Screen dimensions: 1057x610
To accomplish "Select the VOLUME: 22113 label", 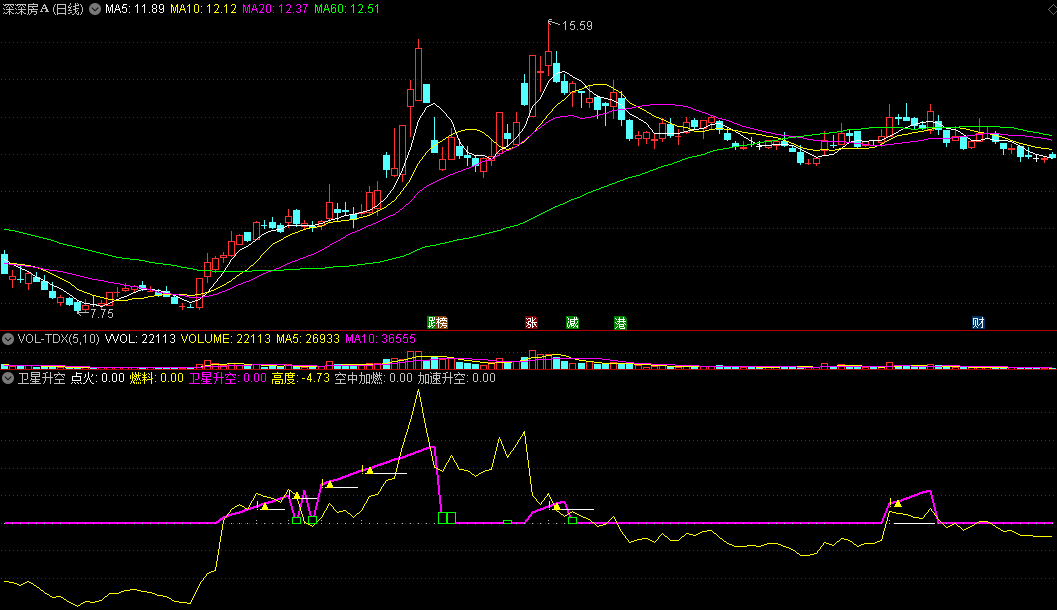I will (x=226, y=338).
